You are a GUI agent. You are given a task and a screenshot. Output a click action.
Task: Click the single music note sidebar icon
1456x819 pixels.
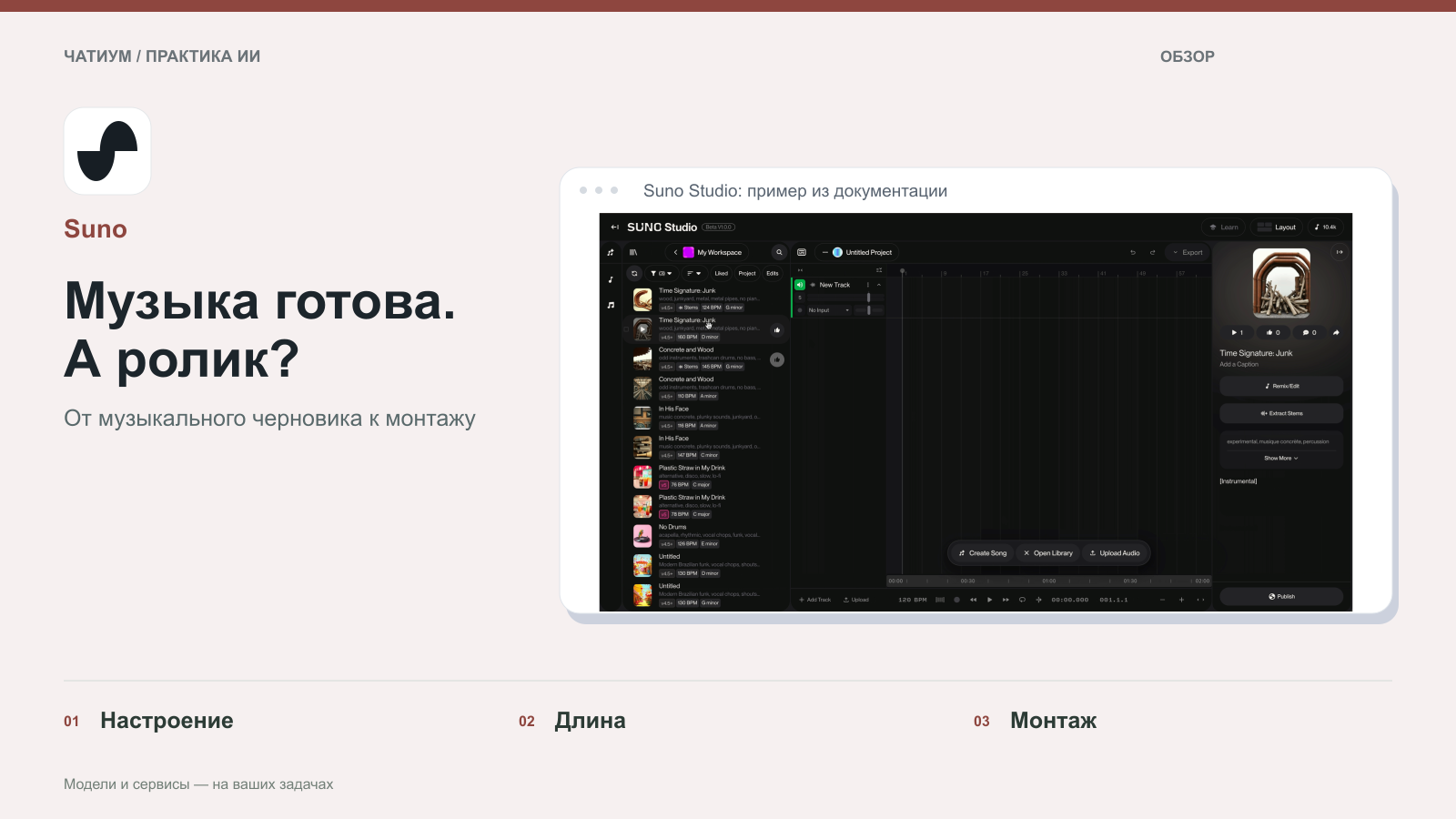(611, 279)
